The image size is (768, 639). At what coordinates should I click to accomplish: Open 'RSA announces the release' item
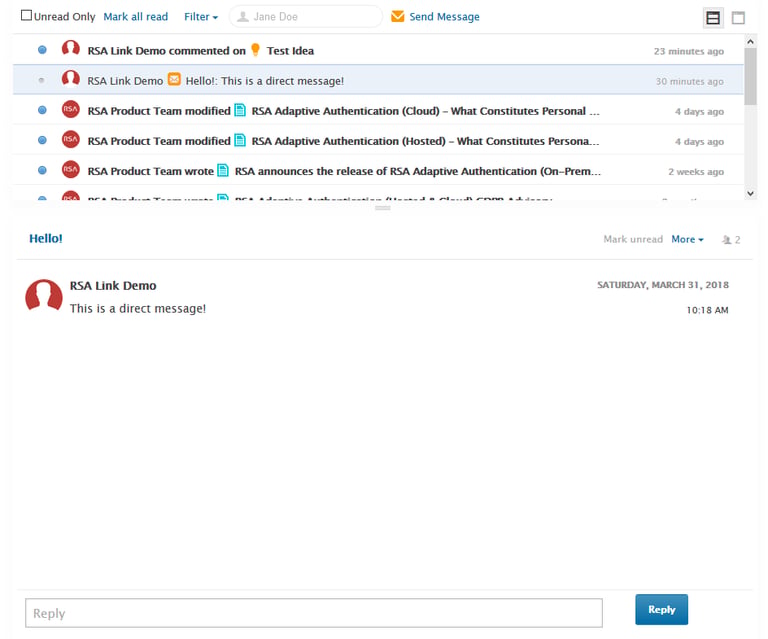418,171
